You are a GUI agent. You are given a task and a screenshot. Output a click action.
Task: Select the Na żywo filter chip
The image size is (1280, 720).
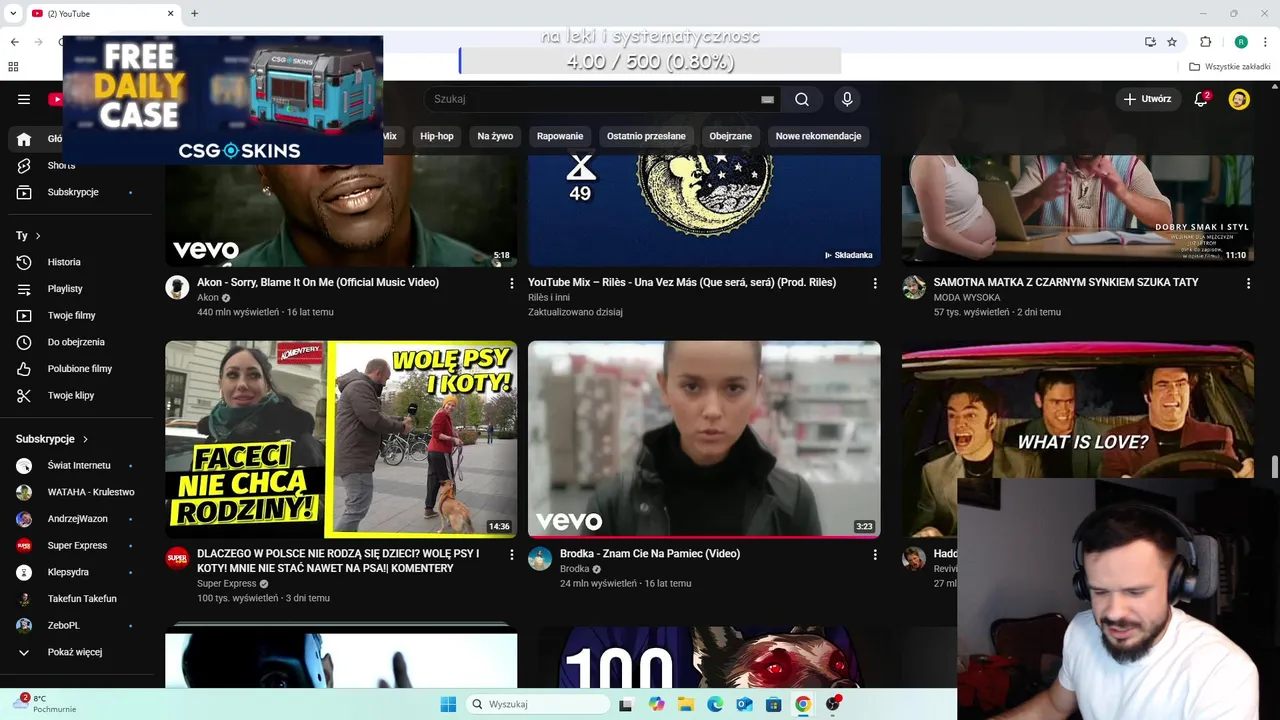(495, 136)
